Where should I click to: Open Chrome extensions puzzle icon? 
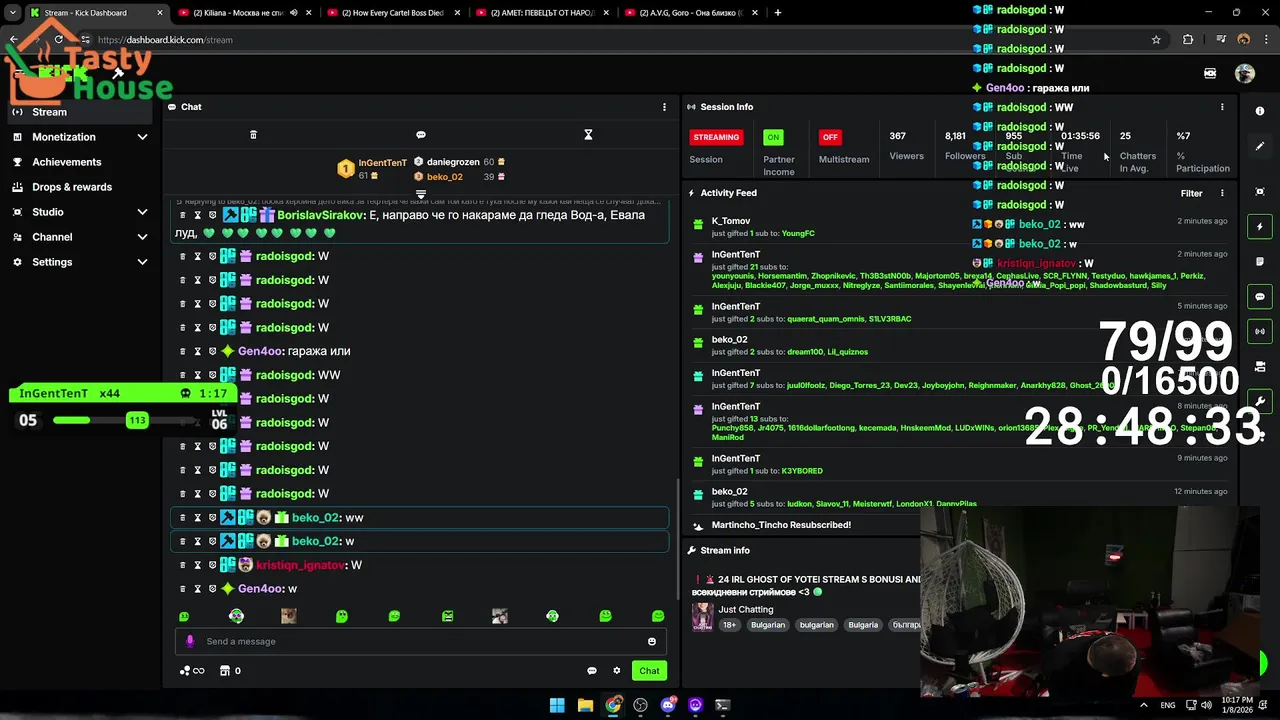[x=1188, y=40]
